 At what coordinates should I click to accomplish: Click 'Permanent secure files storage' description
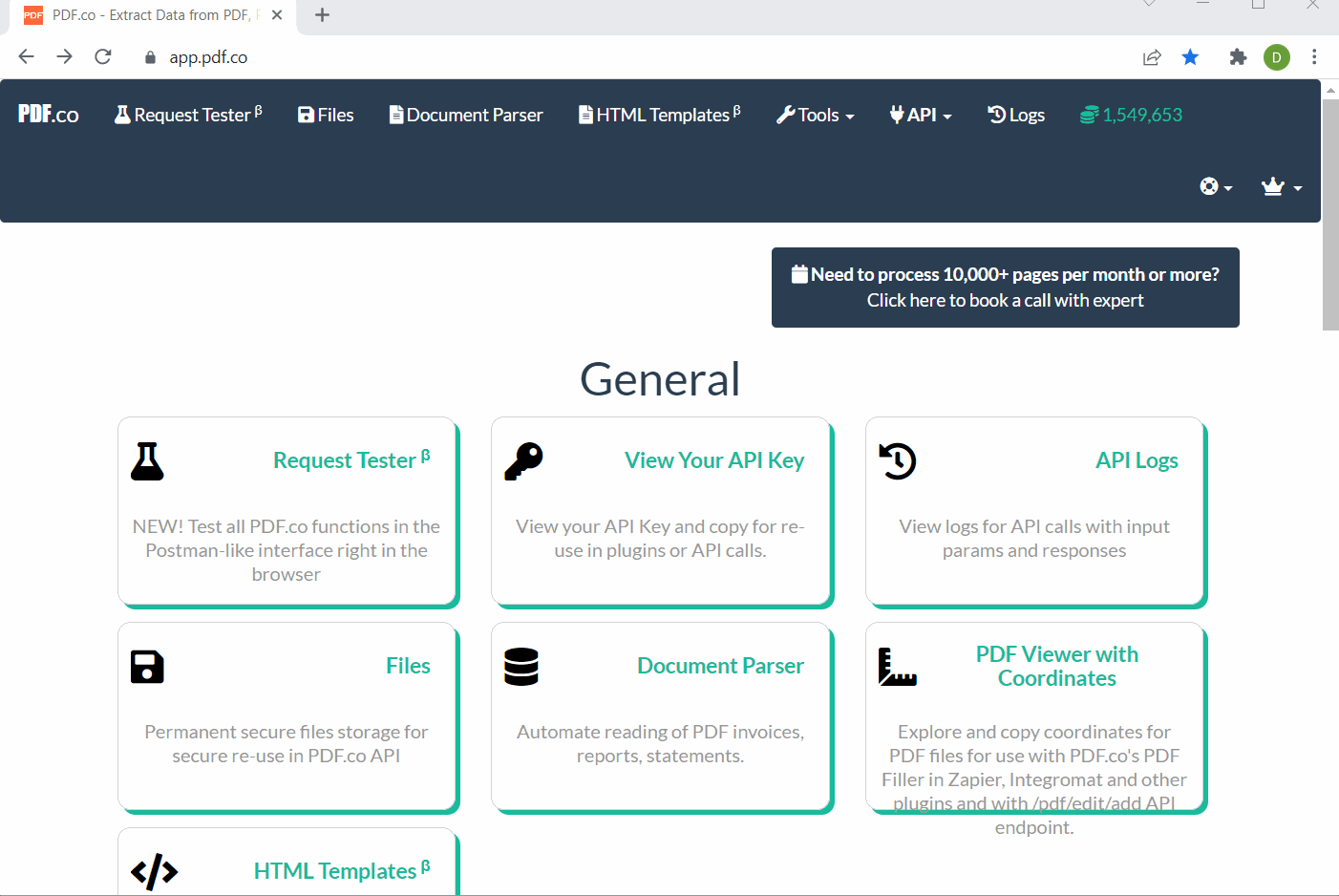pyautogui.click(x=287, y=744)
